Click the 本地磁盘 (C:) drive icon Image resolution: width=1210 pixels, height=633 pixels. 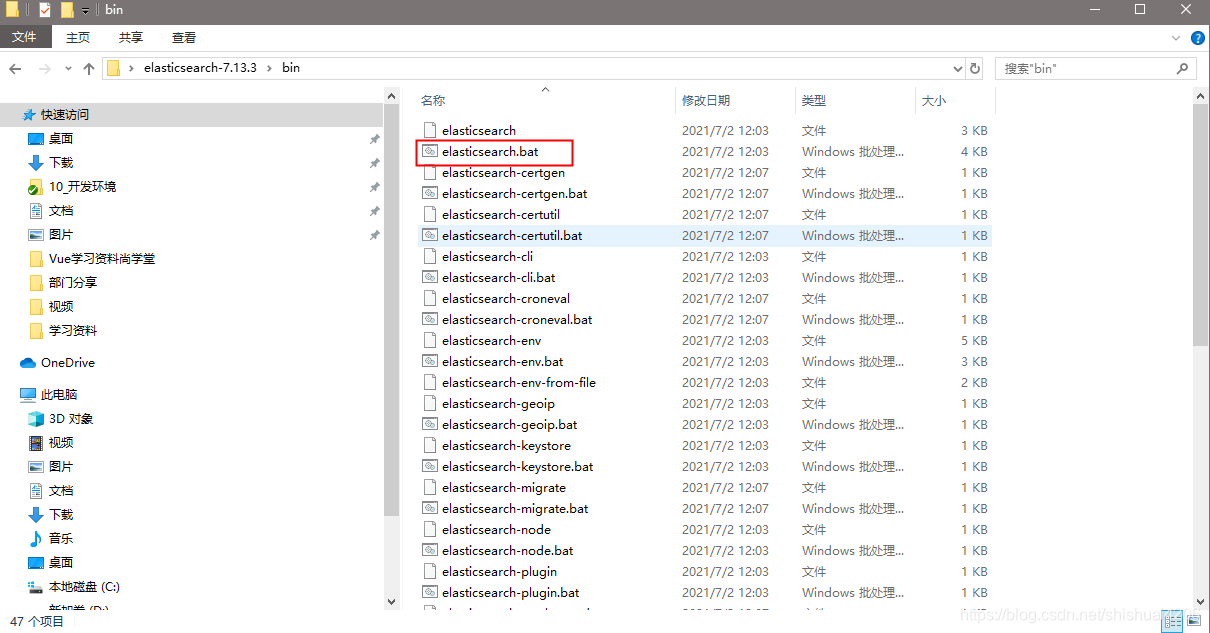pyautogui.click(x=36, y=587)
